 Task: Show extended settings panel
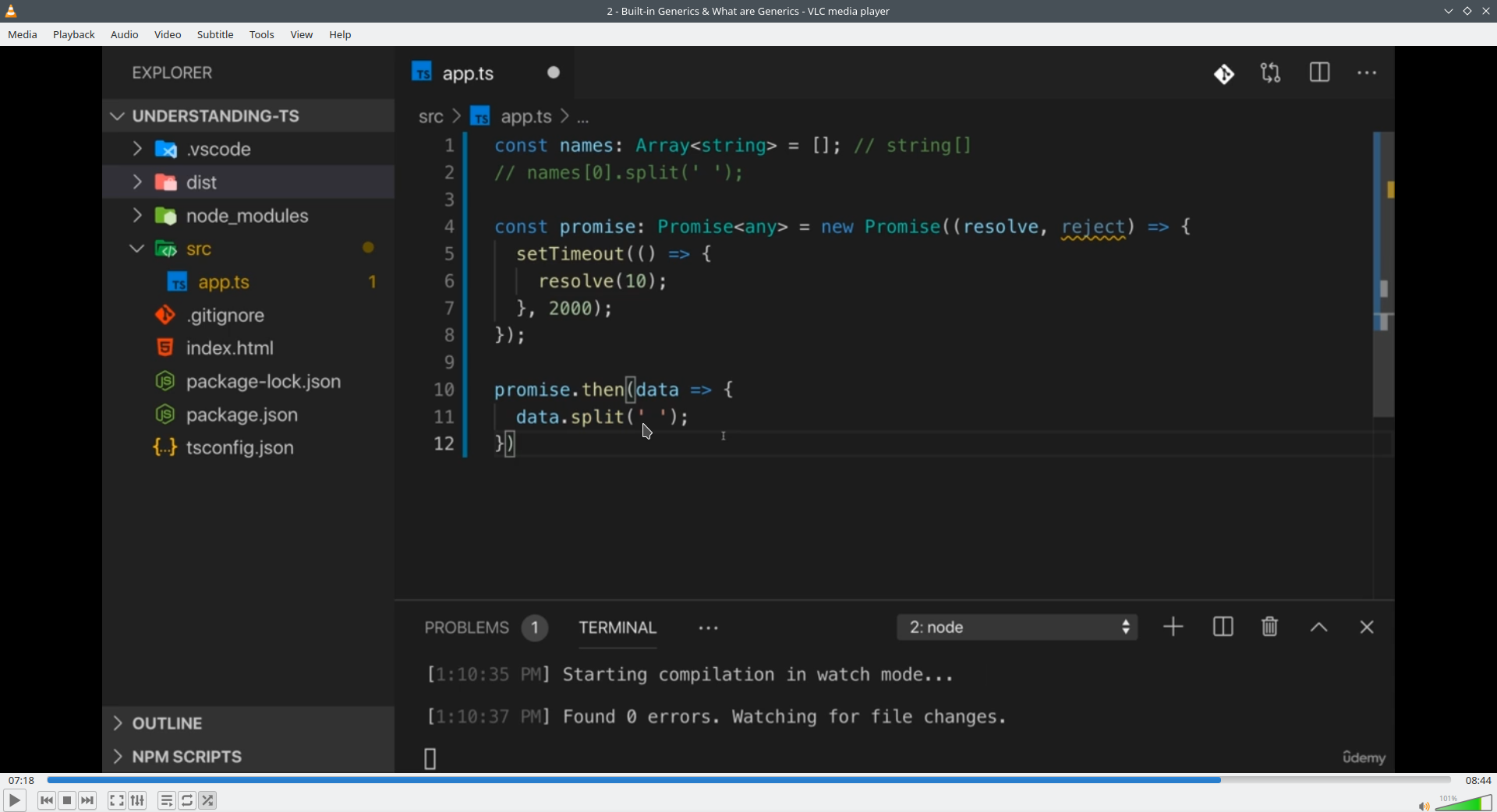[138, 800]
